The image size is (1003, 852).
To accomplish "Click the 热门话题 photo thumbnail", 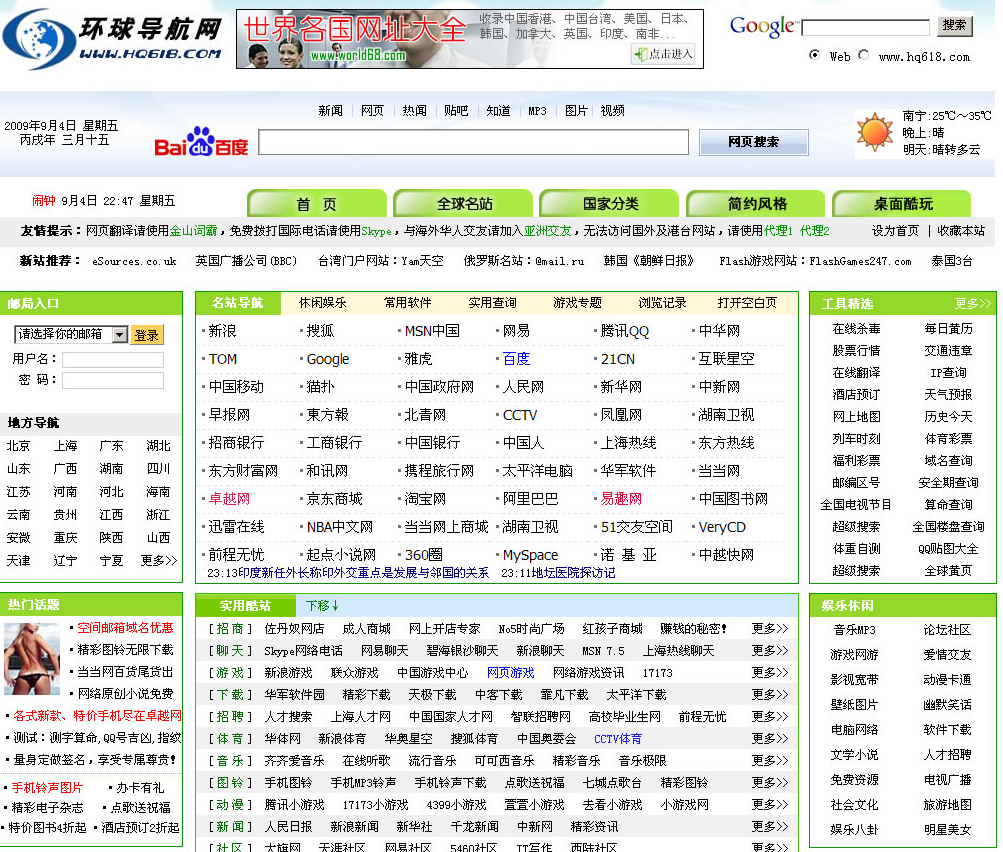I will 32,658.
